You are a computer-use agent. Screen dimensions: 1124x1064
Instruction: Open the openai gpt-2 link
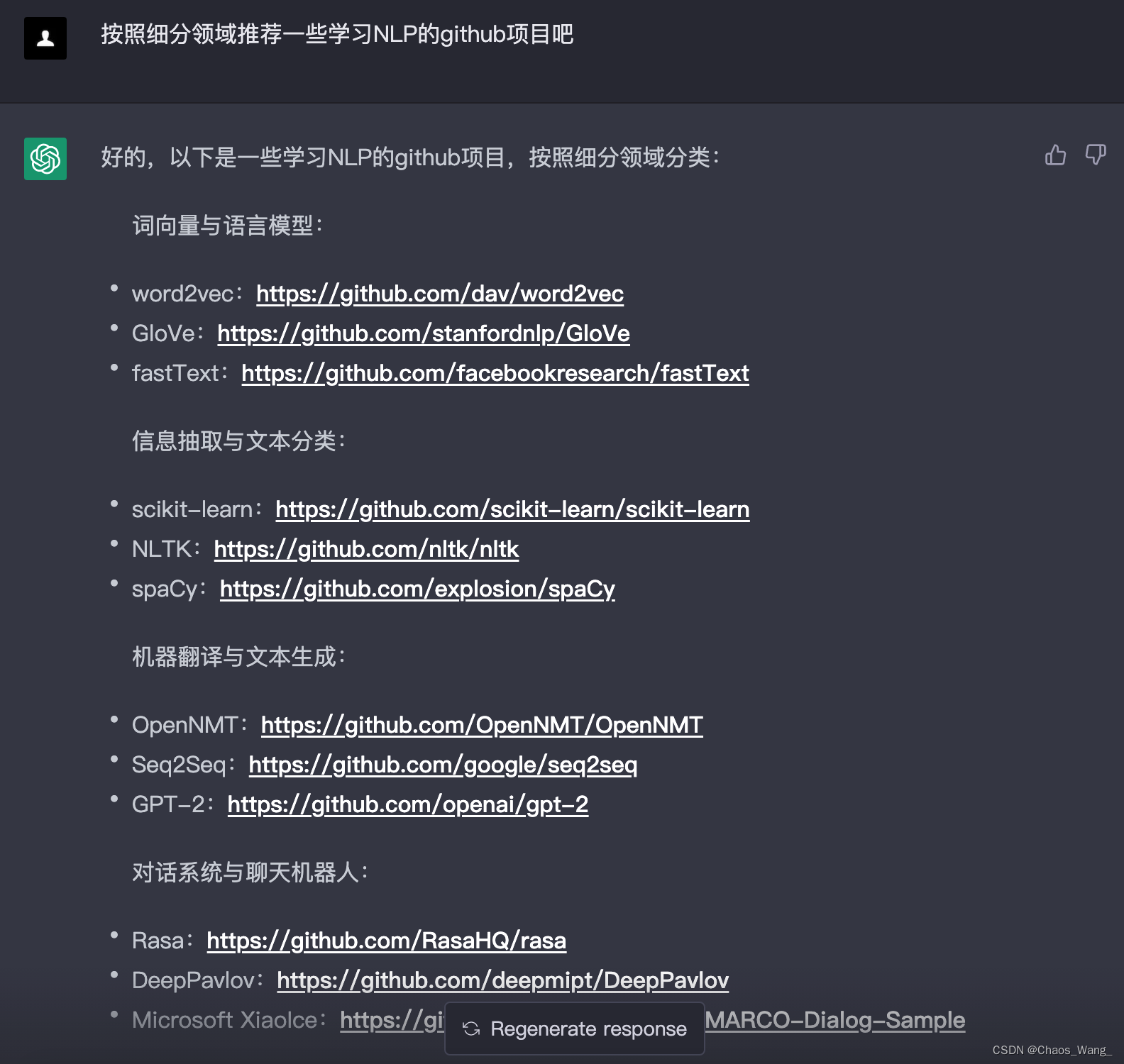(408, 804)
